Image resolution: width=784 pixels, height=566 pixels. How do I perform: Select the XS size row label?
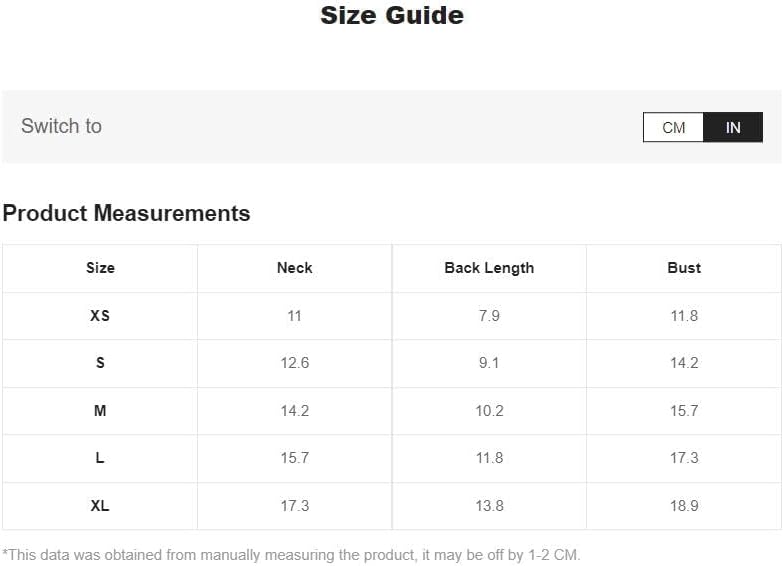click(100, 316)
